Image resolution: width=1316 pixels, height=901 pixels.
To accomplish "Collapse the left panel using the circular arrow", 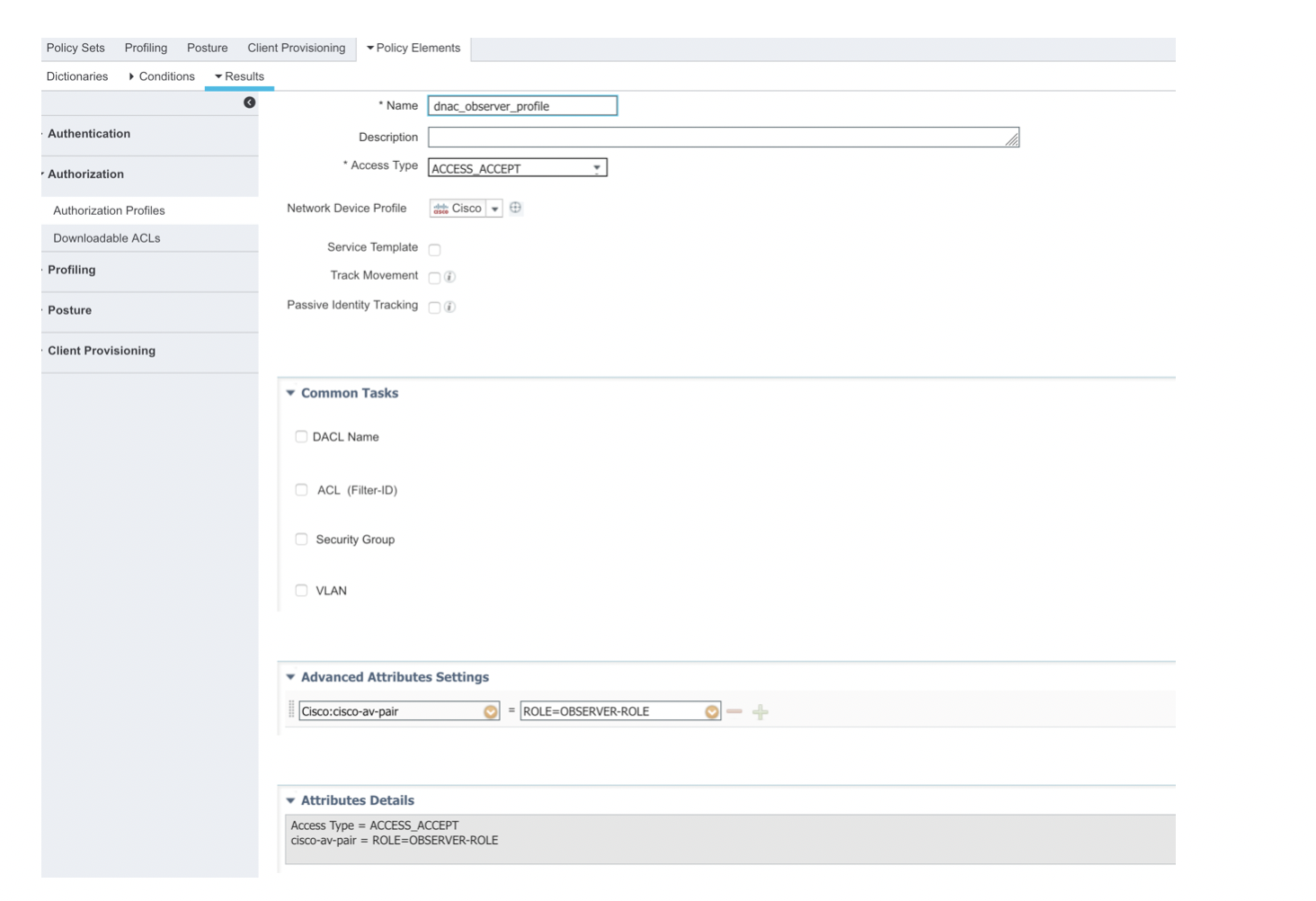I will [x=249, y=102].
